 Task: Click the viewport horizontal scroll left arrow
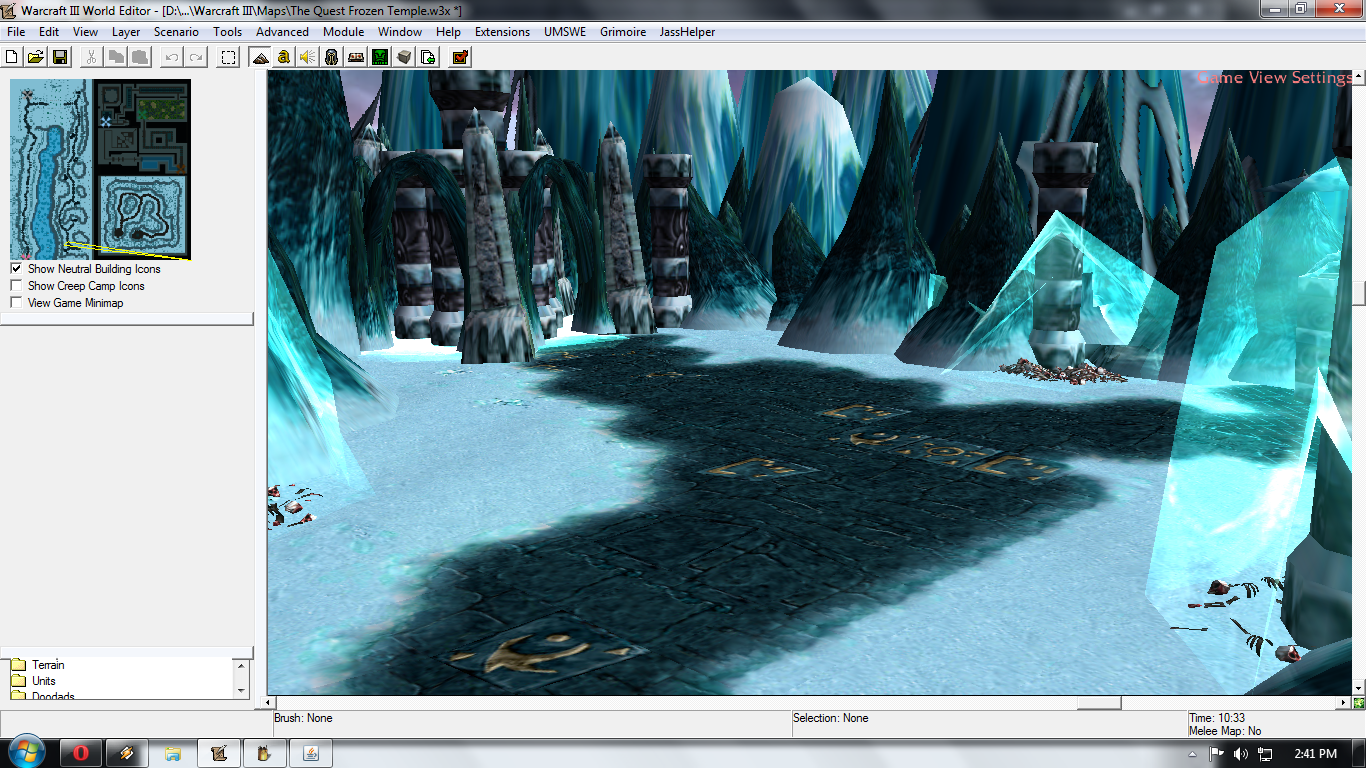click(x=268, y=703)
